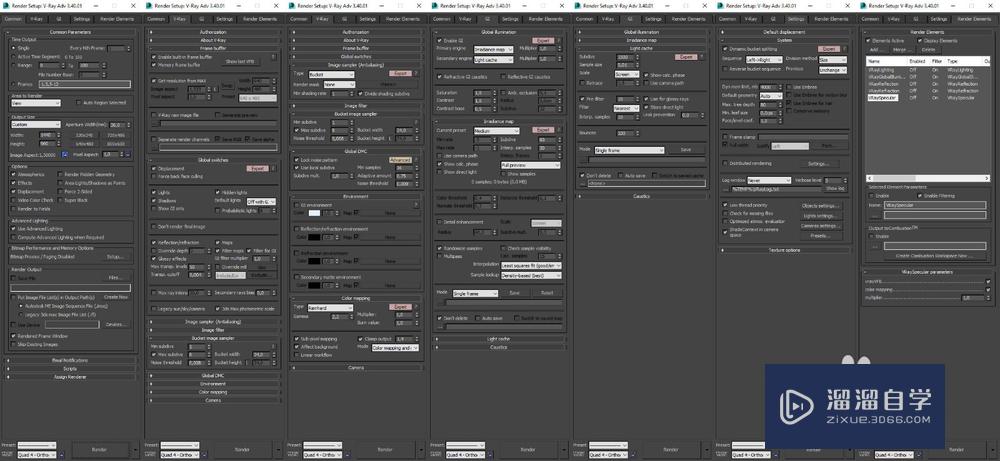1000x461 pixels.
Task: Open Secondary engine Light cache dropdown
Action: 494,59
